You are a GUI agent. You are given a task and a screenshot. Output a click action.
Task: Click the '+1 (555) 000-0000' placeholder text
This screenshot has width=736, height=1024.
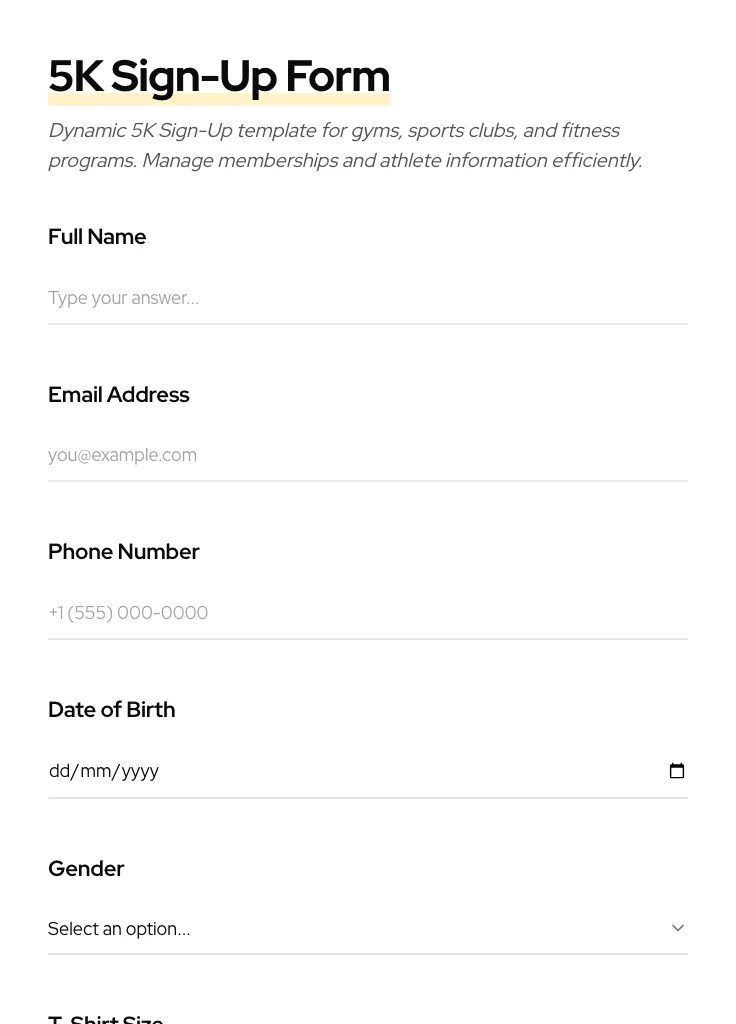coord(128,613)
